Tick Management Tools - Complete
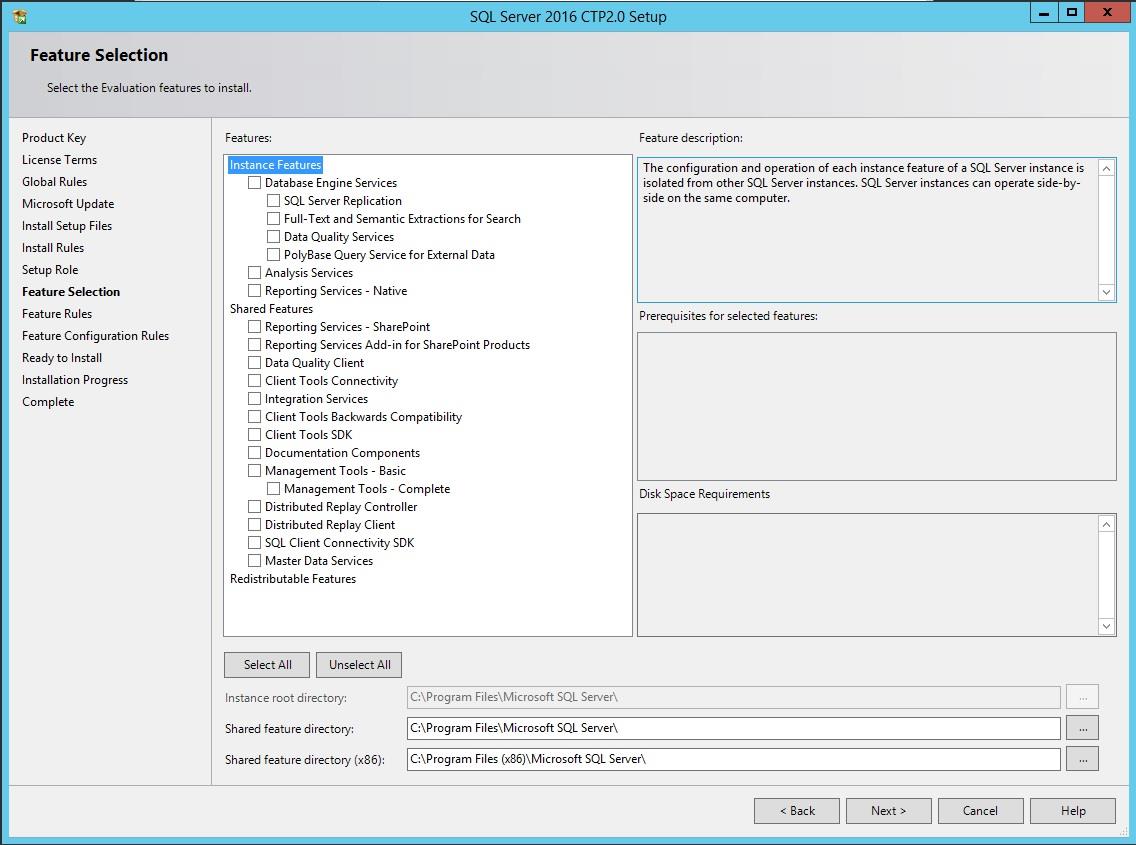Image resolution: width=1136 pixels, height=845 pixels. (x=273, y=488)
